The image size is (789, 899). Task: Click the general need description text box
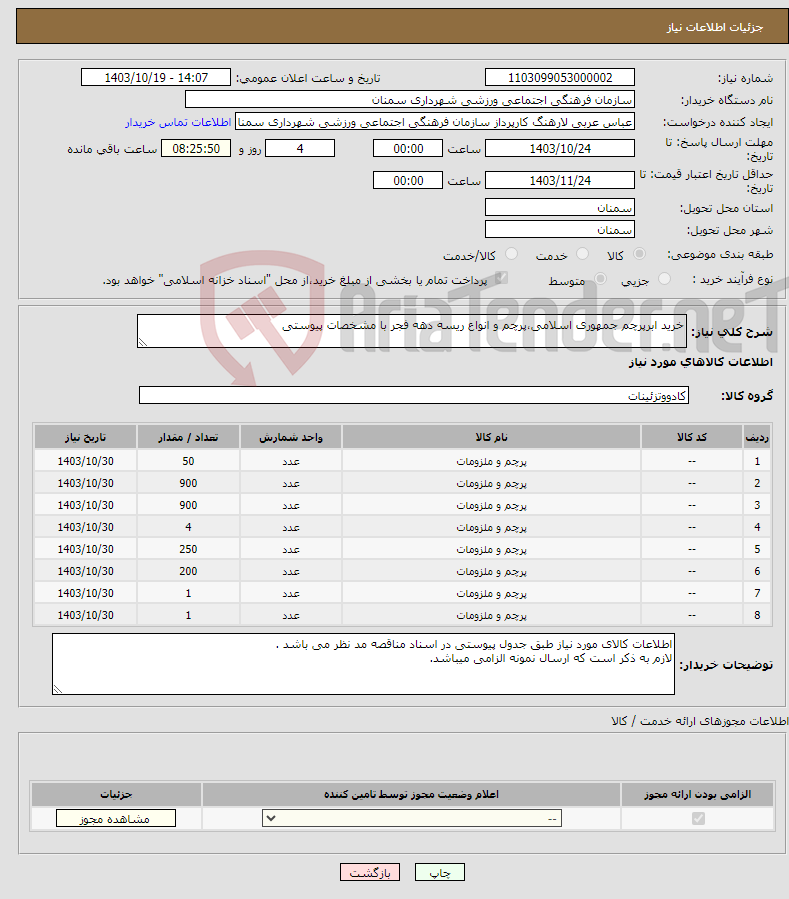point(412,331)
